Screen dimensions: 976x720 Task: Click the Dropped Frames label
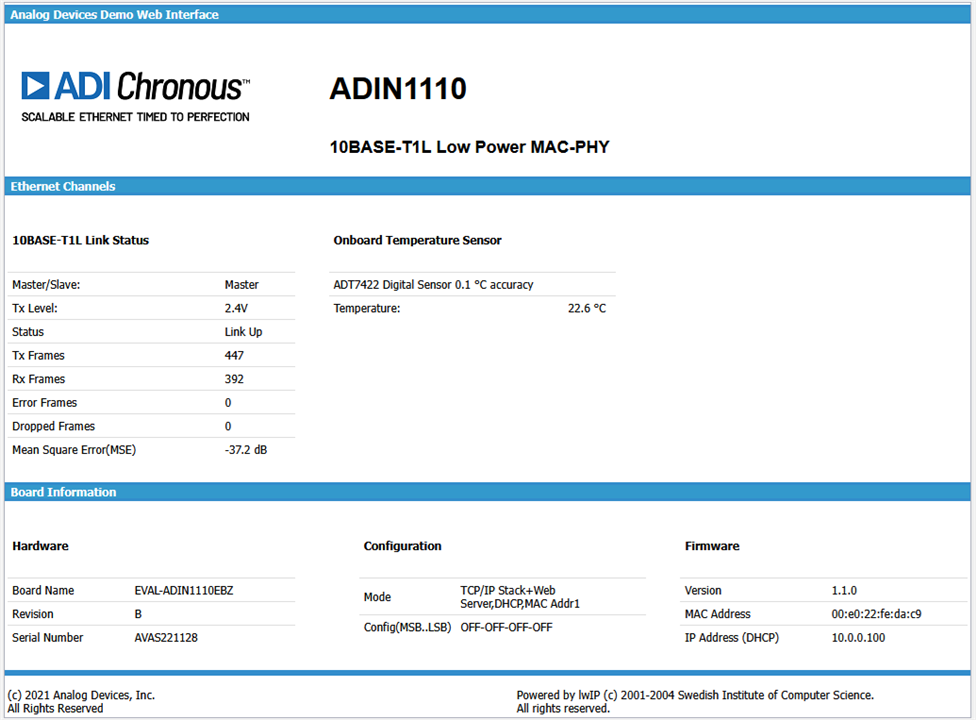[x=54, y=426]
